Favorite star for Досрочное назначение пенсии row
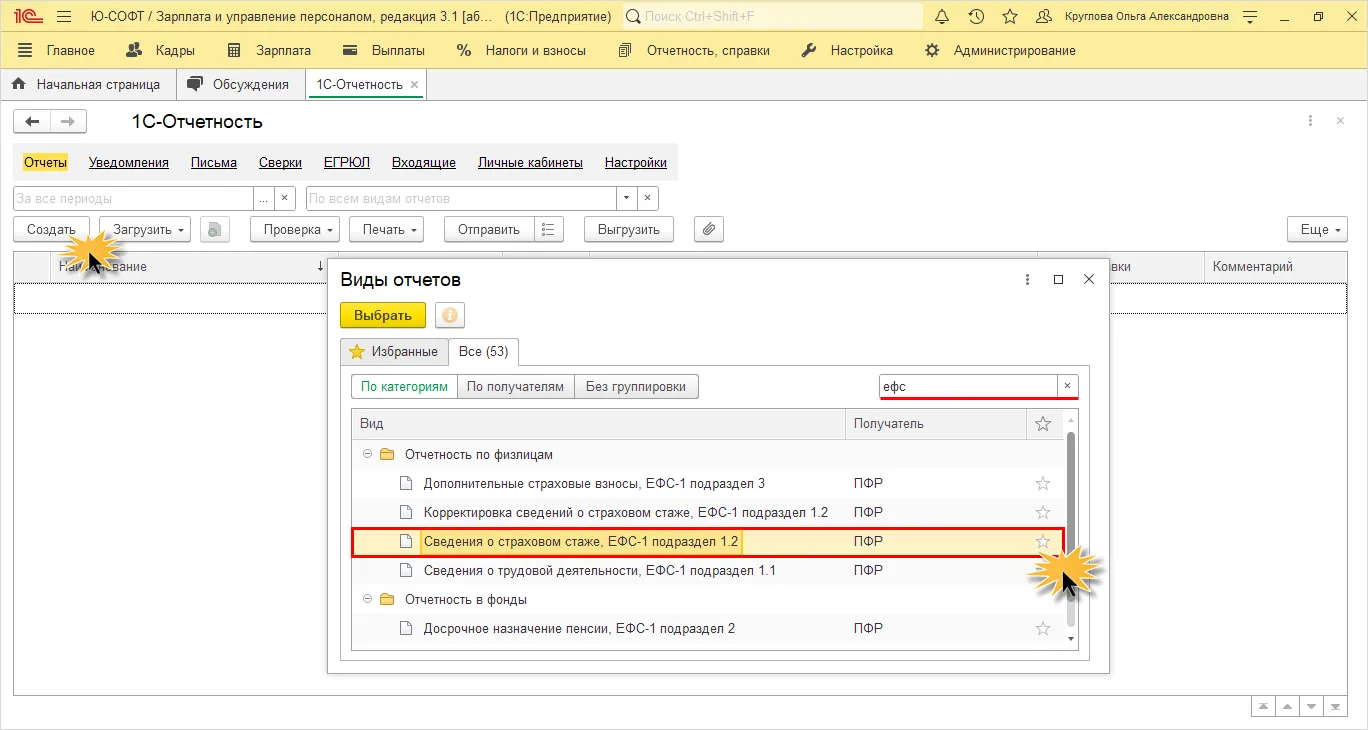Viewport: 1368px width, 730px height. [x=1043, y=628]
